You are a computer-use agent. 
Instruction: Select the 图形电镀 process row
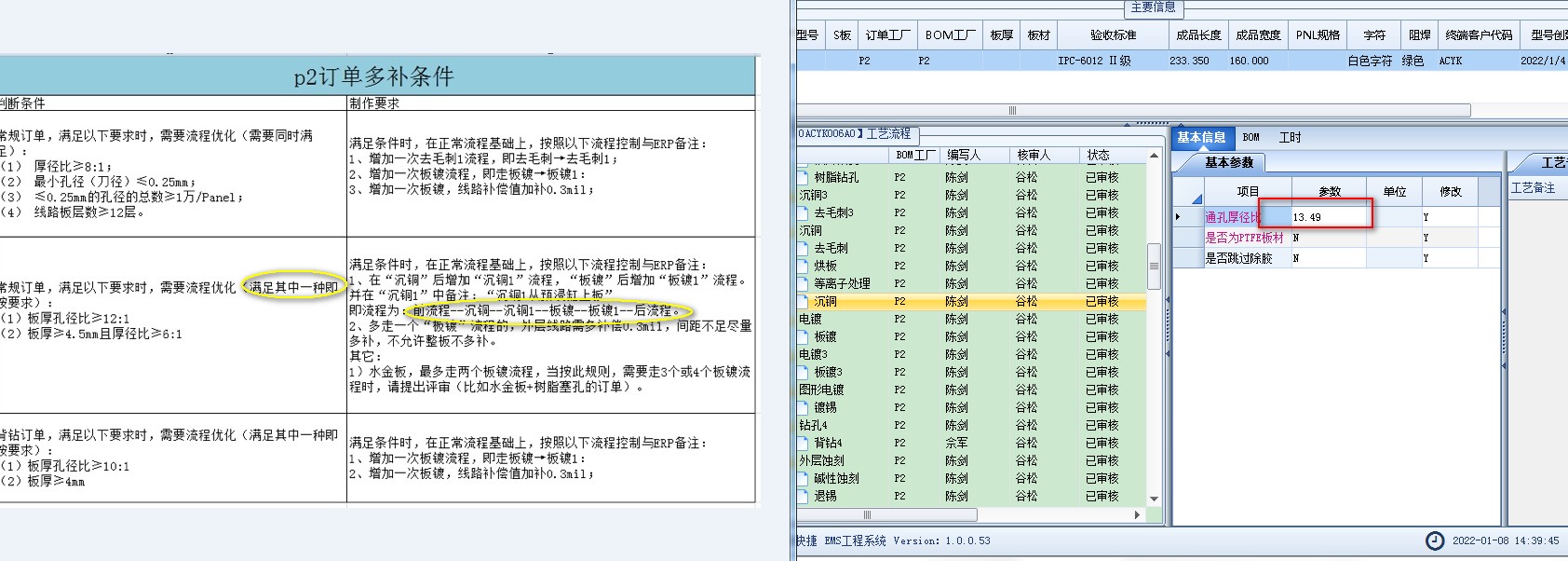pos(971,390)
